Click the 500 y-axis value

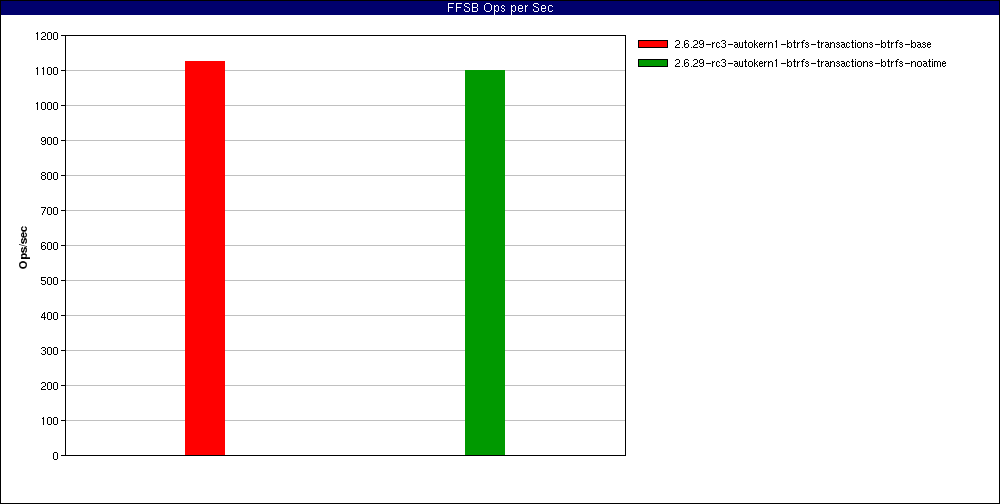[x=50, y=281]
